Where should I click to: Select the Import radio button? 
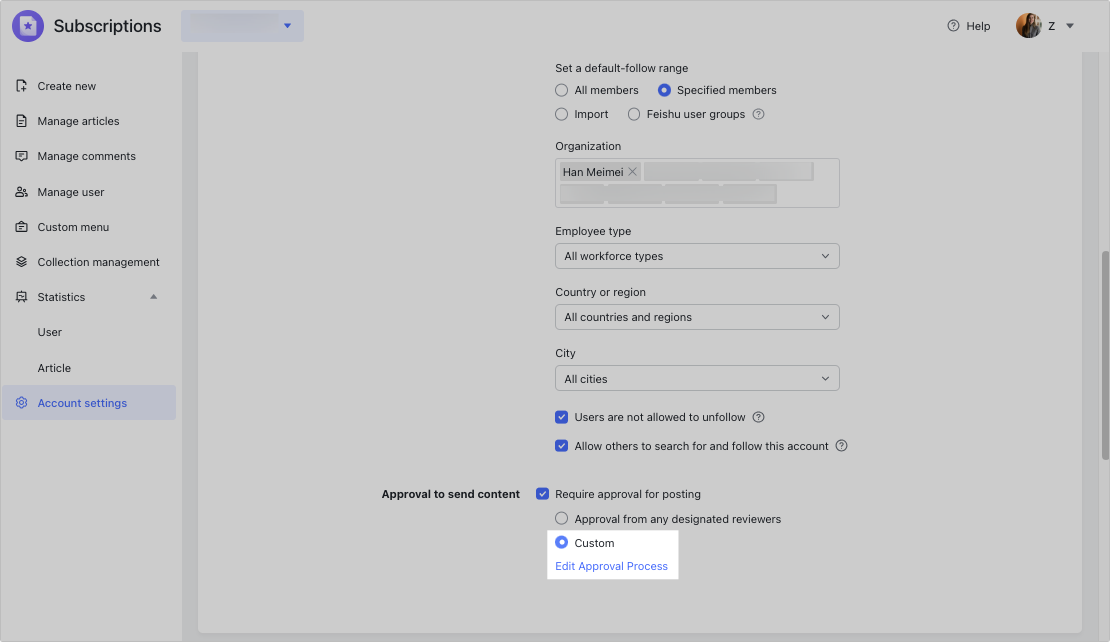[x=561, y=114]
